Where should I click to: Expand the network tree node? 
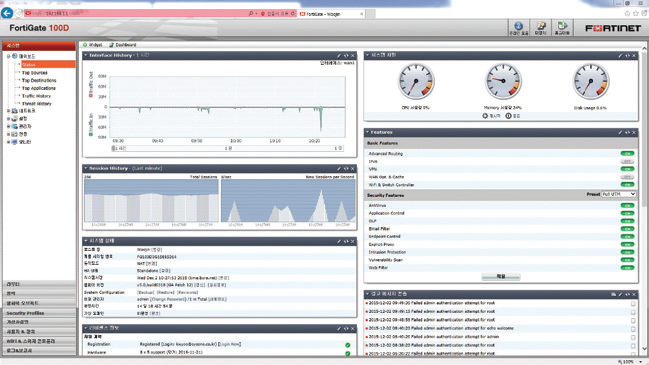[x=9, y=111]
